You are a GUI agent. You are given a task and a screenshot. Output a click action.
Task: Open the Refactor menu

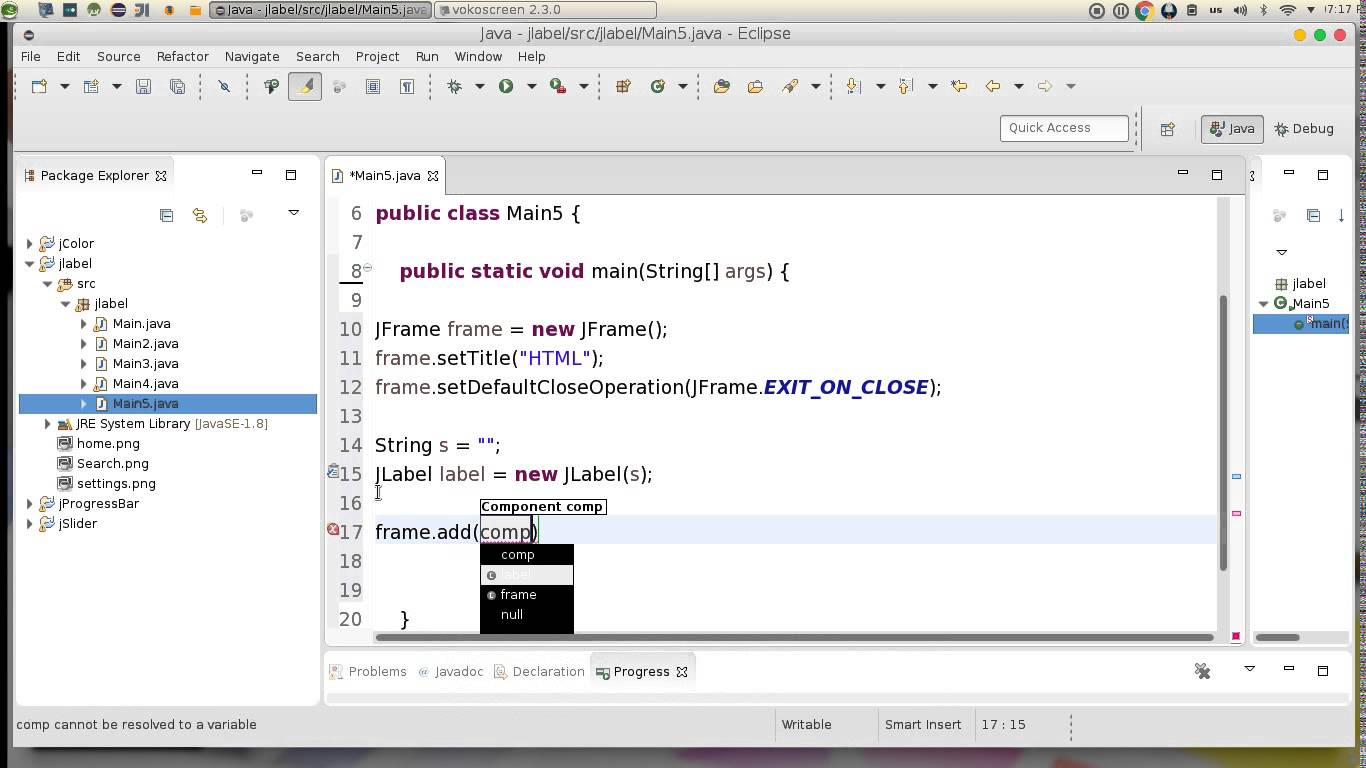182,56
